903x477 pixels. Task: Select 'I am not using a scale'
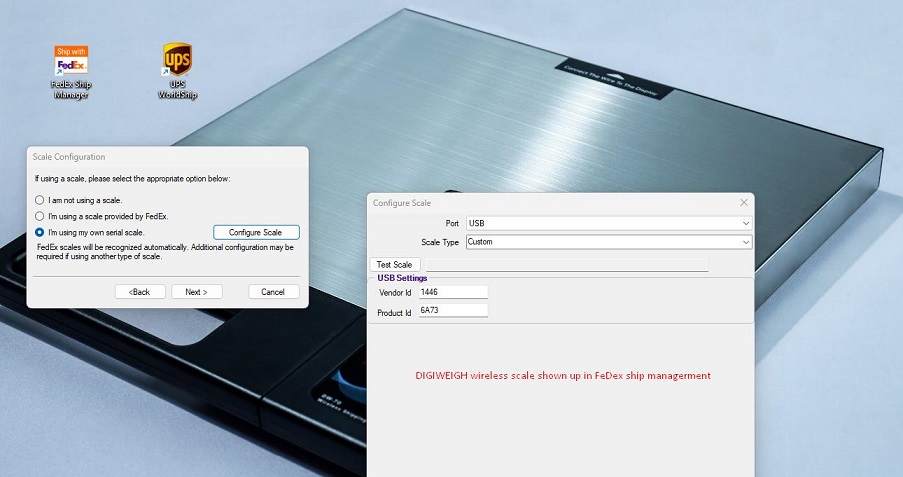point(40,200)
